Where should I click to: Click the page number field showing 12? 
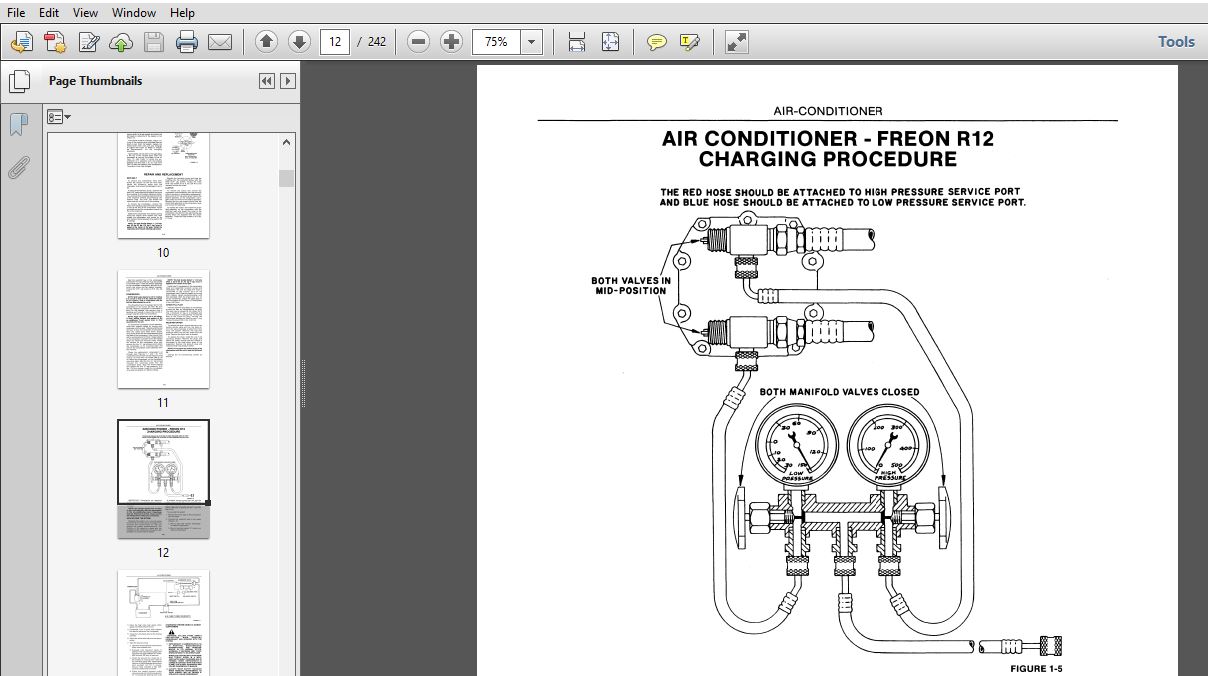point(335,42)
